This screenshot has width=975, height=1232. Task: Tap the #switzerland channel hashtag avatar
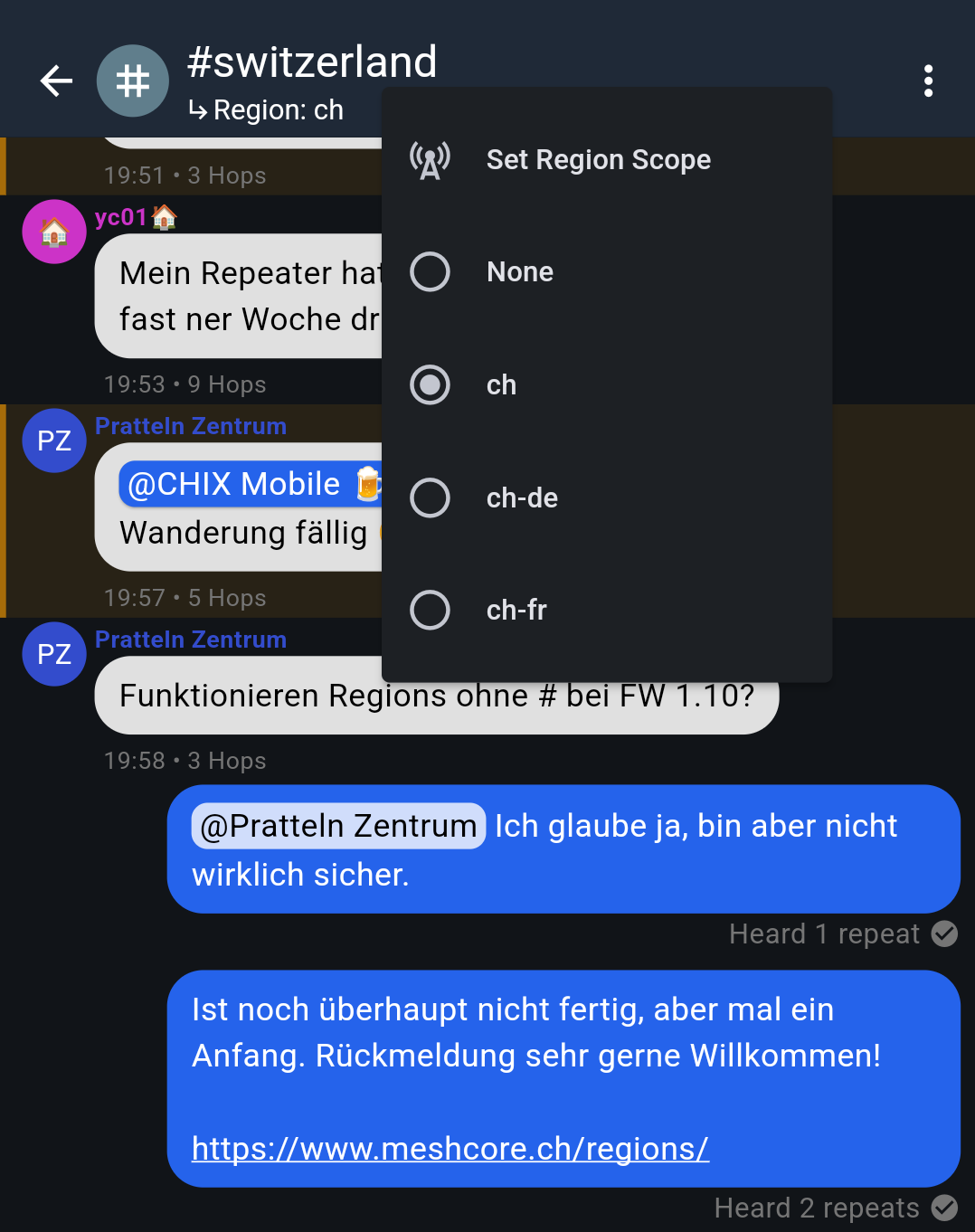133,81
